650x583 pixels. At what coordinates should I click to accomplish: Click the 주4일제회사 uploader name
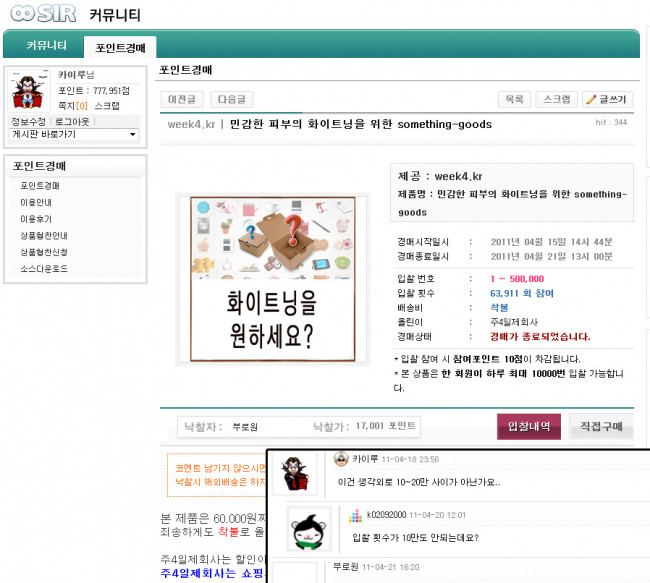(x=514, y=322)
